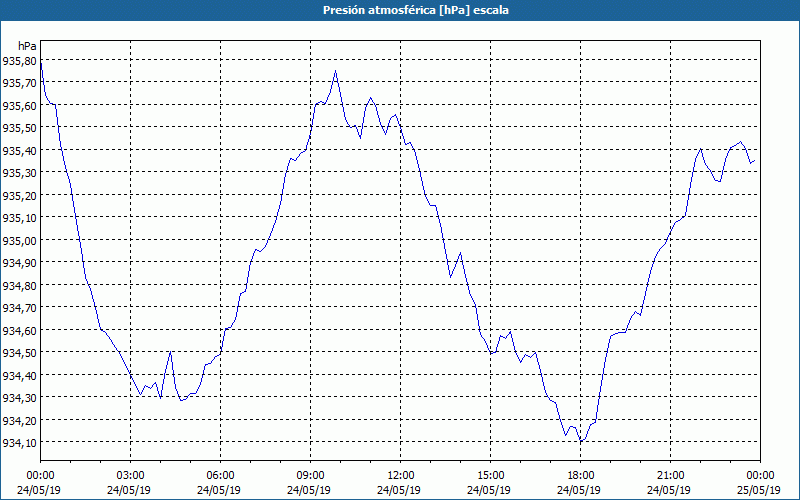This screenshot has height=500, width=800.
Task: Click the curve's small spike near 04:20
Action: [x=170, y=352]
